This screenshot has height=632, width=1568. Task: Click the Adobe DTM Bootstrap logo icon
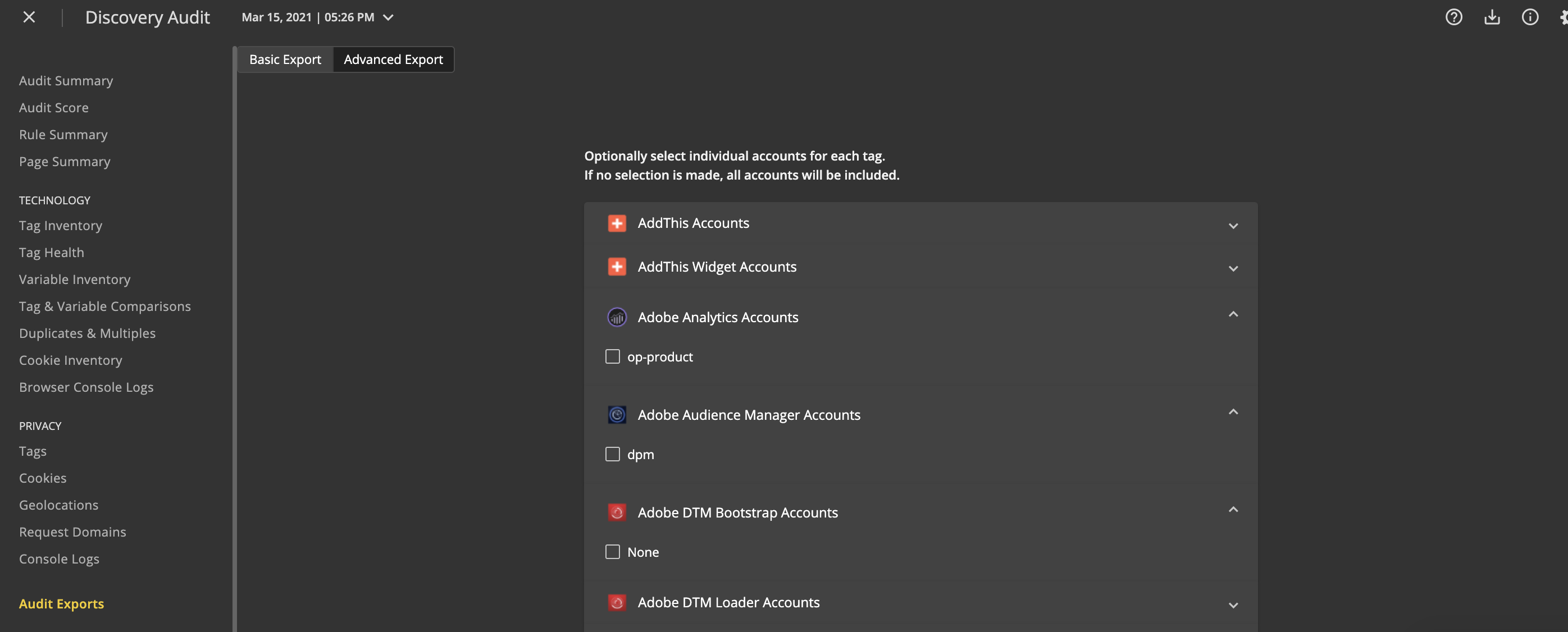click(x=617, y=513)
